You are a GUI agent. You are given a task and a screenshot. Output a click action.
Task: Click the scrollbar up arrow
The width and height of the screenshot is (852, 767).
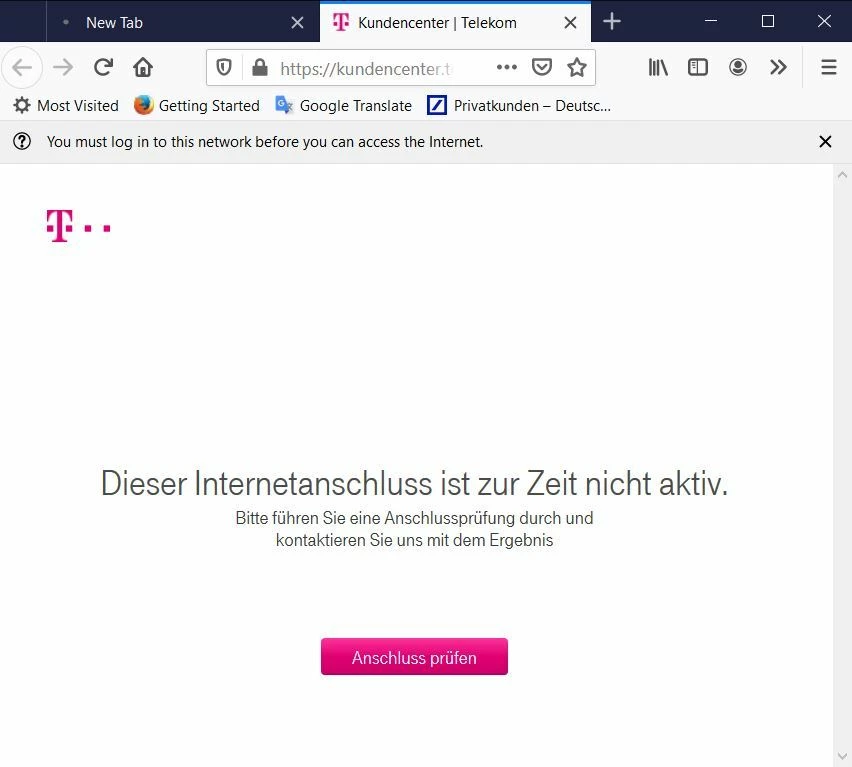[x=842, y=175]
